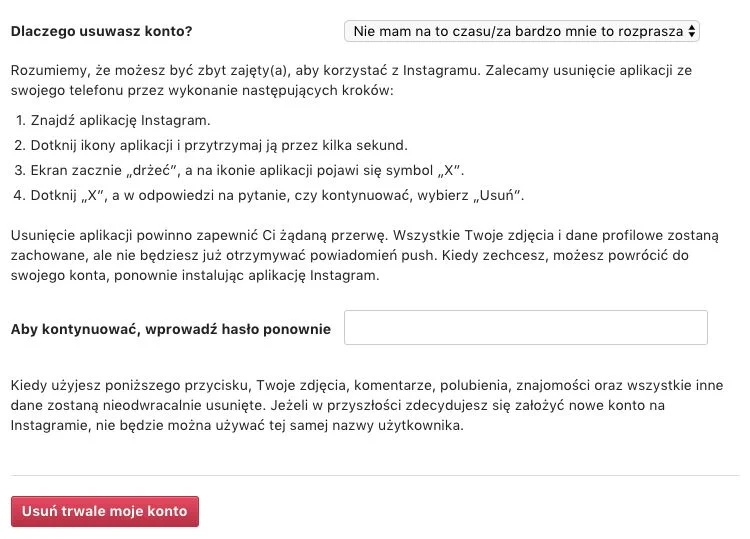This screenshot has height=539, width=750.
Task: Click the sentence starting Usunięcie aplikacji powinno
Action: 199,235
